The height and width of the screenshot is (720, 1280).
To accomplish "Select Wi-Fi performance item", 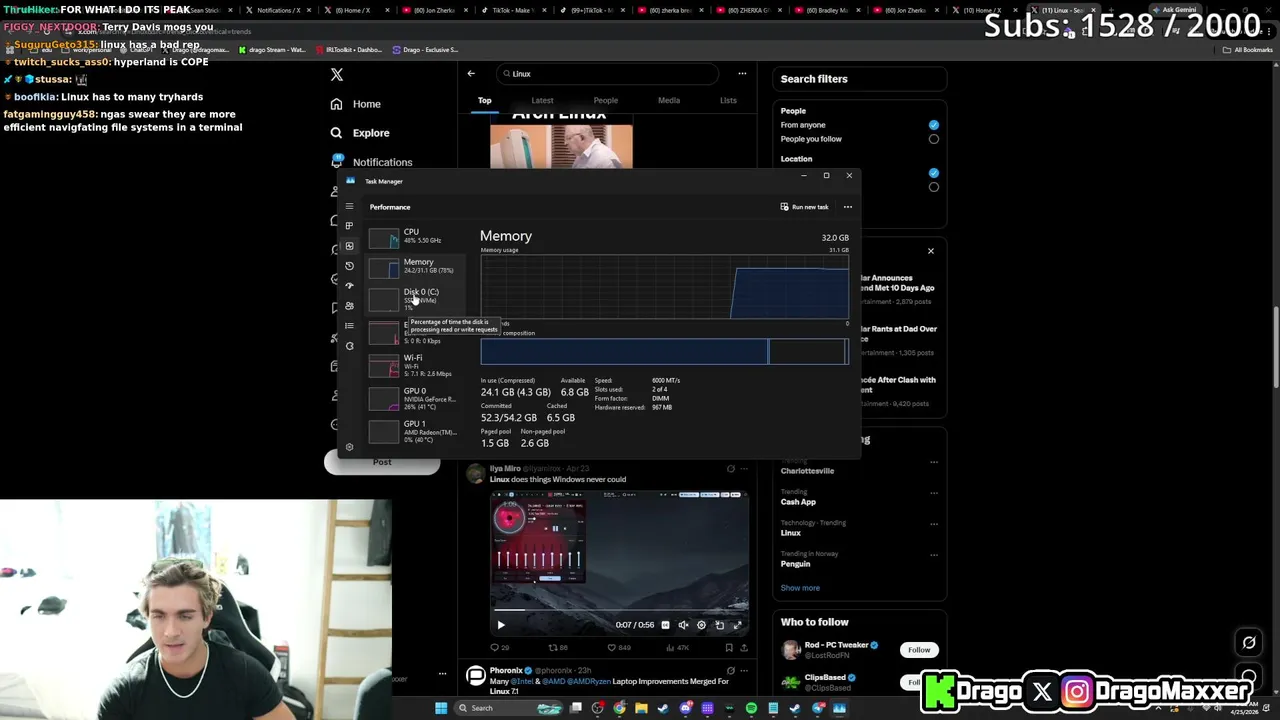I will coord(416,365).
